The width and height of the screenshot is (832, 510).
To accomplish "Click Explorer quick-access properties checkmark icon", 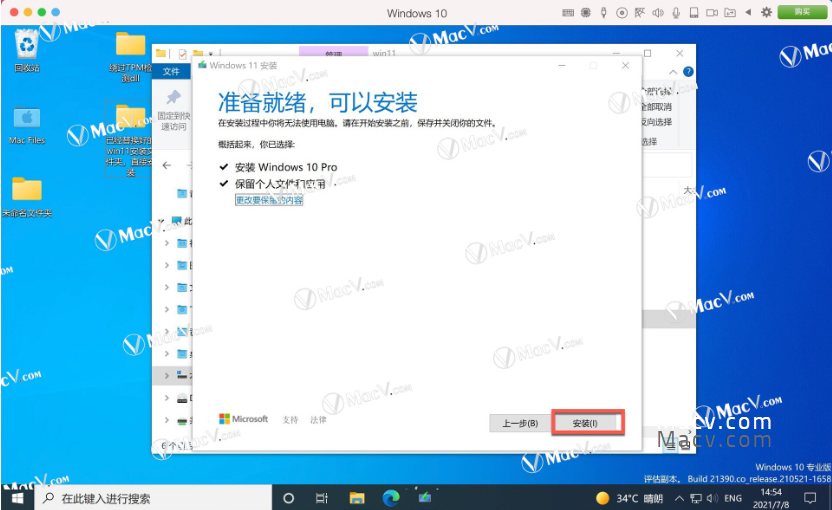I will click(x=183, y=54).
